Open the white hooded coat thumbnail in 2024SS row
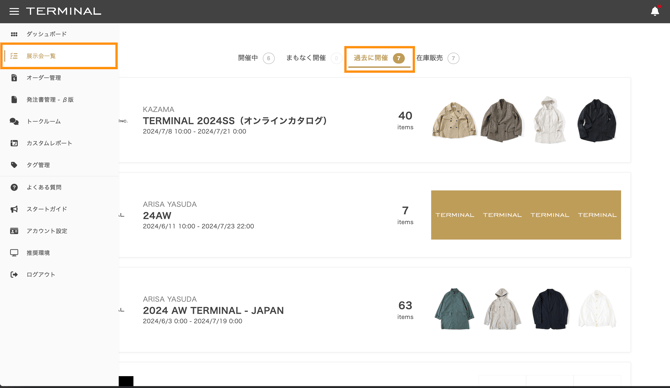The width and height of the screenshot is (670, 388). [x=550, y=120]
